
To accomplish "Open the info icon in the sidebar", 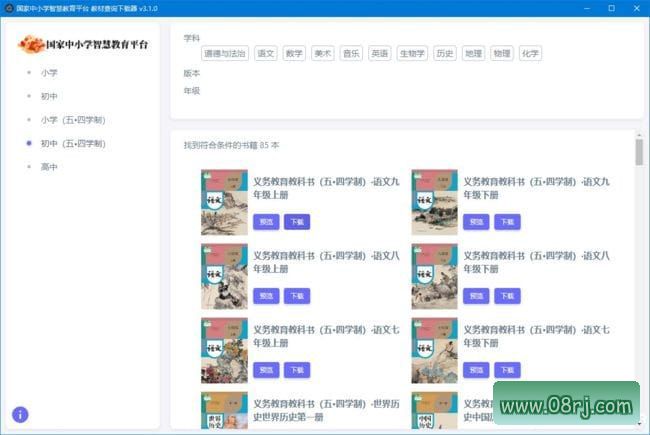I will click(20, 414).
